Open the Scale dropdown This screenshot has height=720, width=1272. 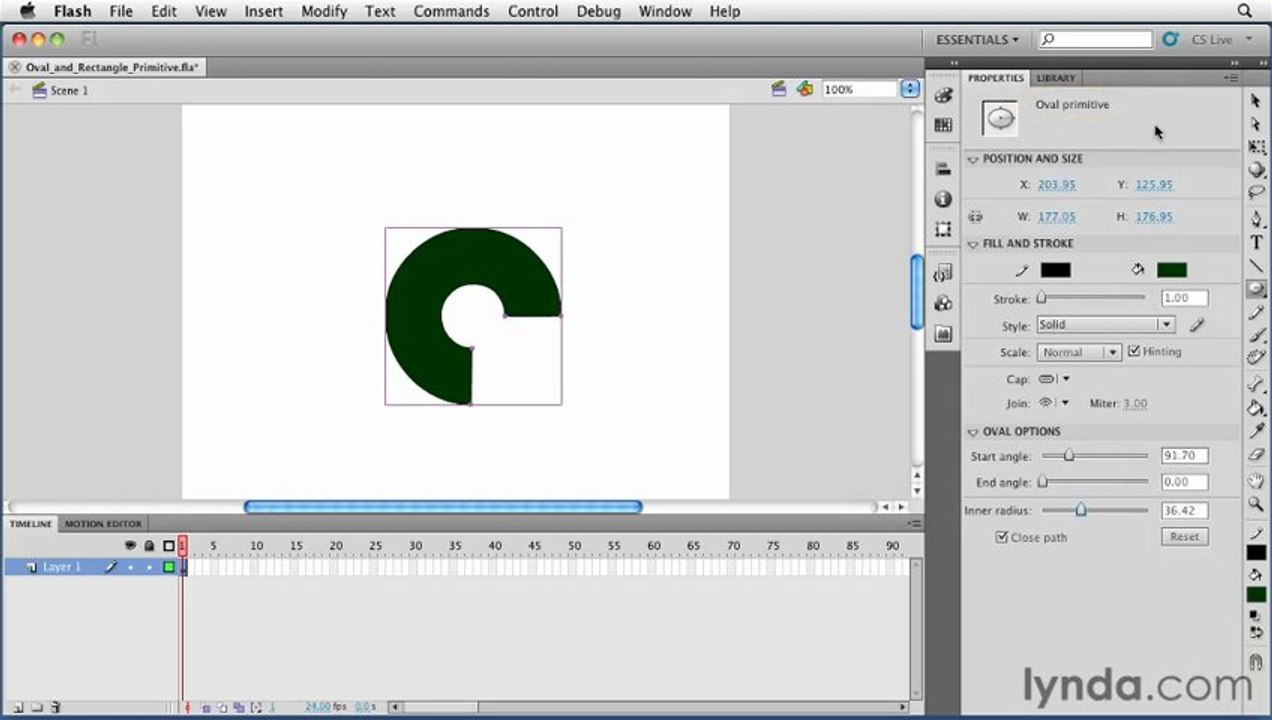(x=1079, y=352)
